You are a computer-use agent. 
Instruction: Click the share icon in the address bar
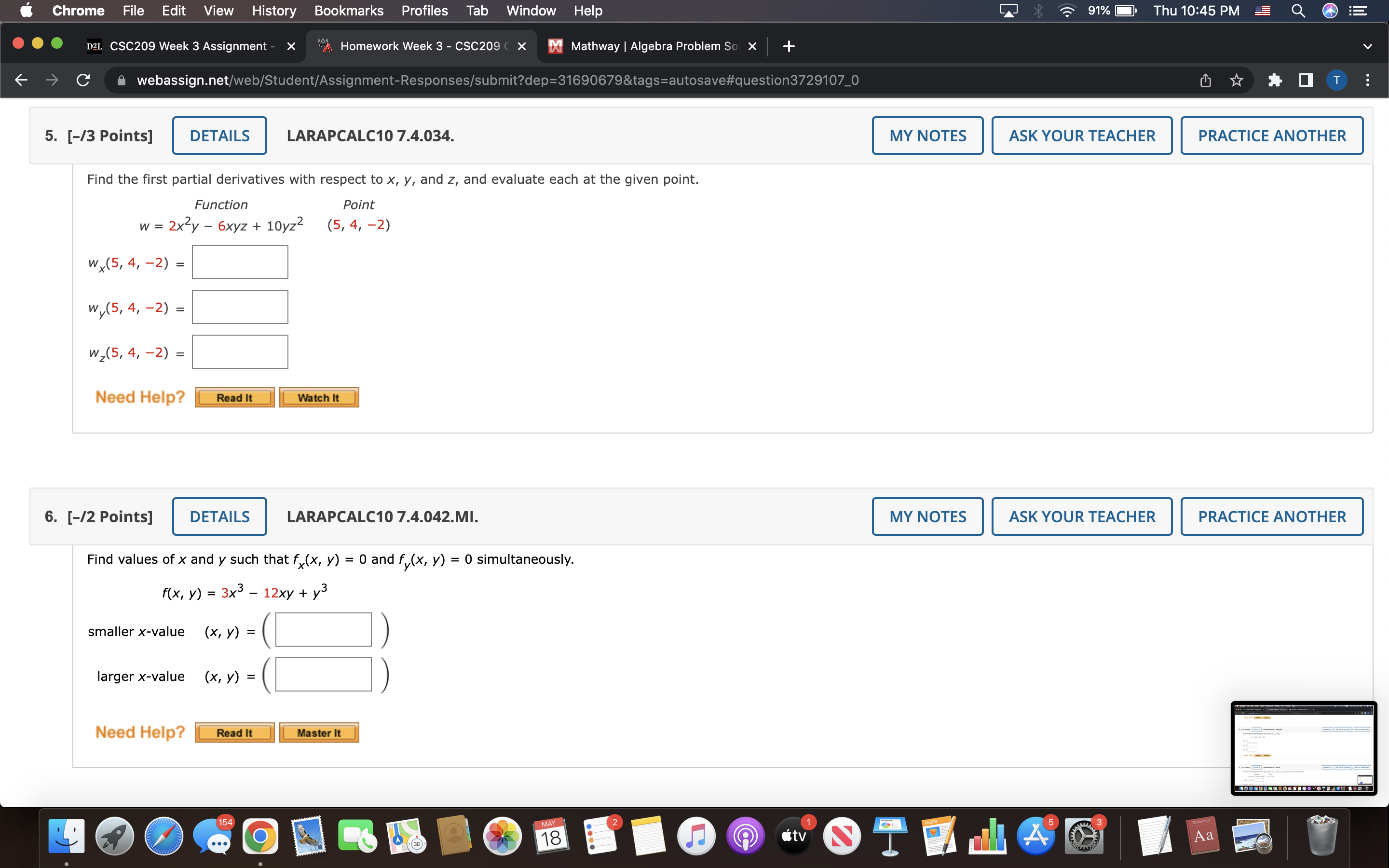(x=1204, y=80)
